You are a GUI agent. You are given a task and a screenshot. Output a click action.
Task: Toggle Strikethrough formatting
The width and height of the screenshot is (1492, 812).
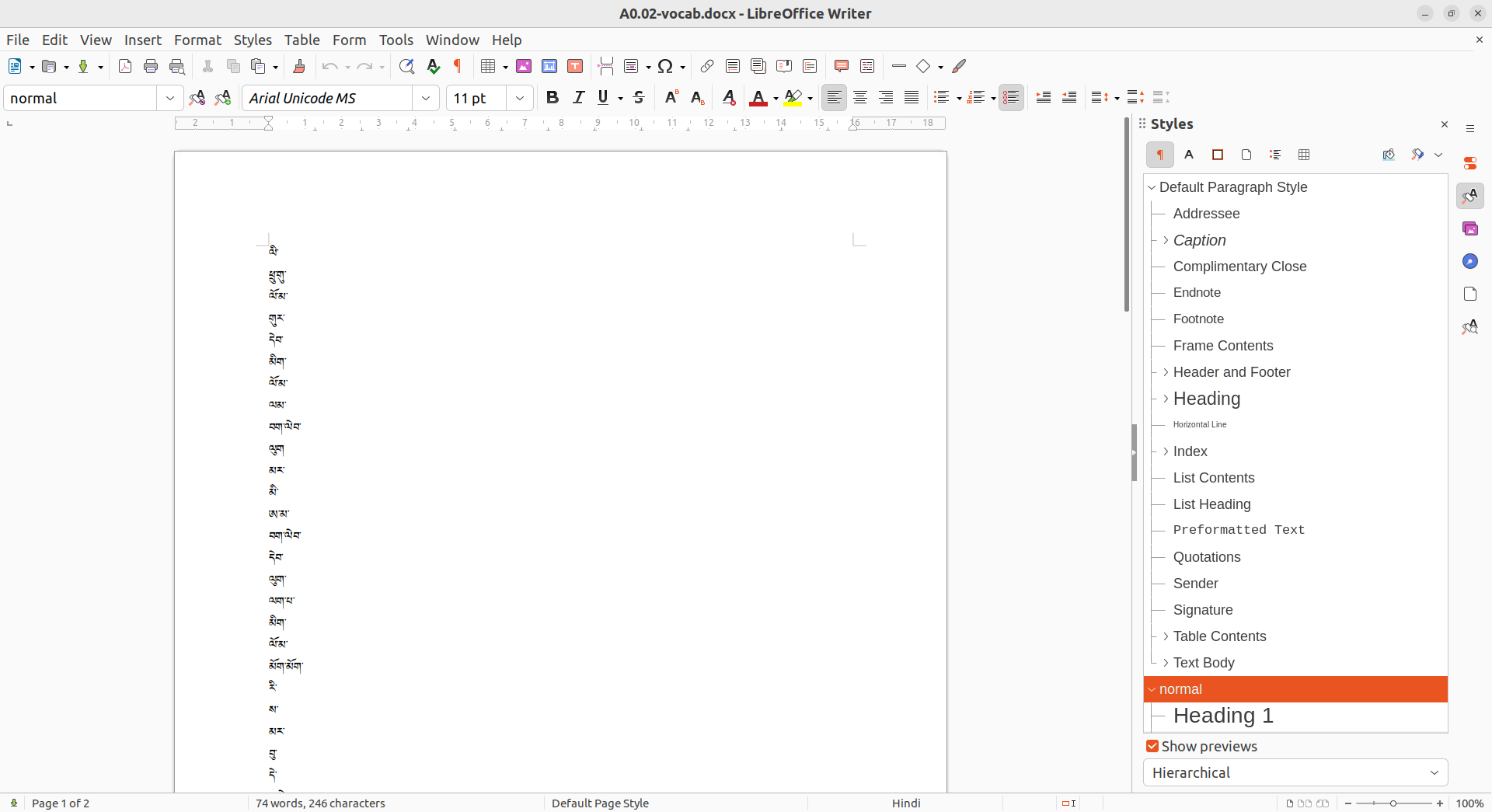(639, 97)
